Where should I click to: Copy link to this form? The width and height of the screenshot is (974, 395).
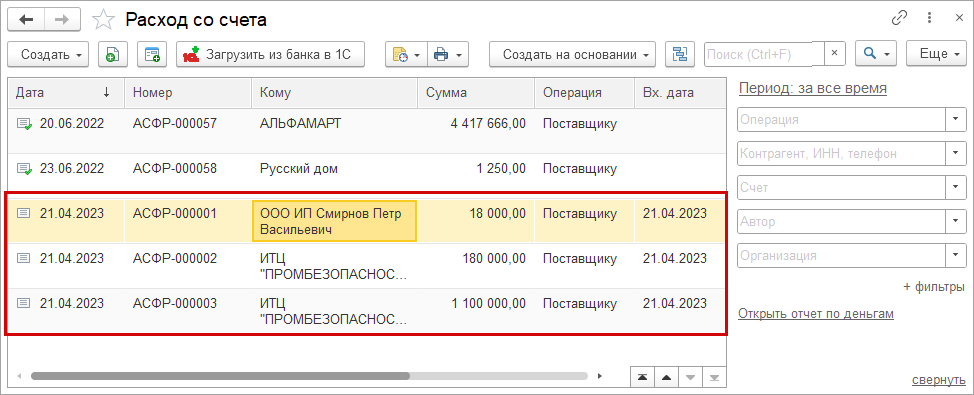pos(899,19)
